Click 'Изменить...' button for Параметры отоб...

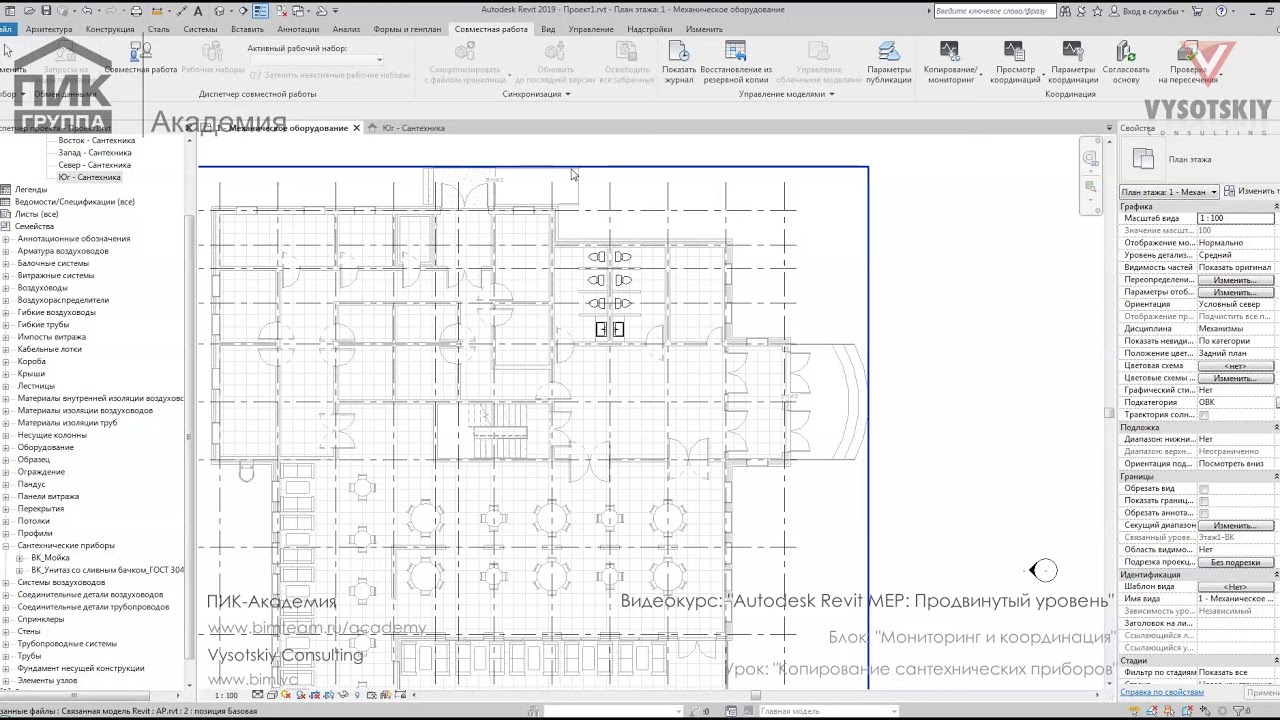tap(1236, 292)
